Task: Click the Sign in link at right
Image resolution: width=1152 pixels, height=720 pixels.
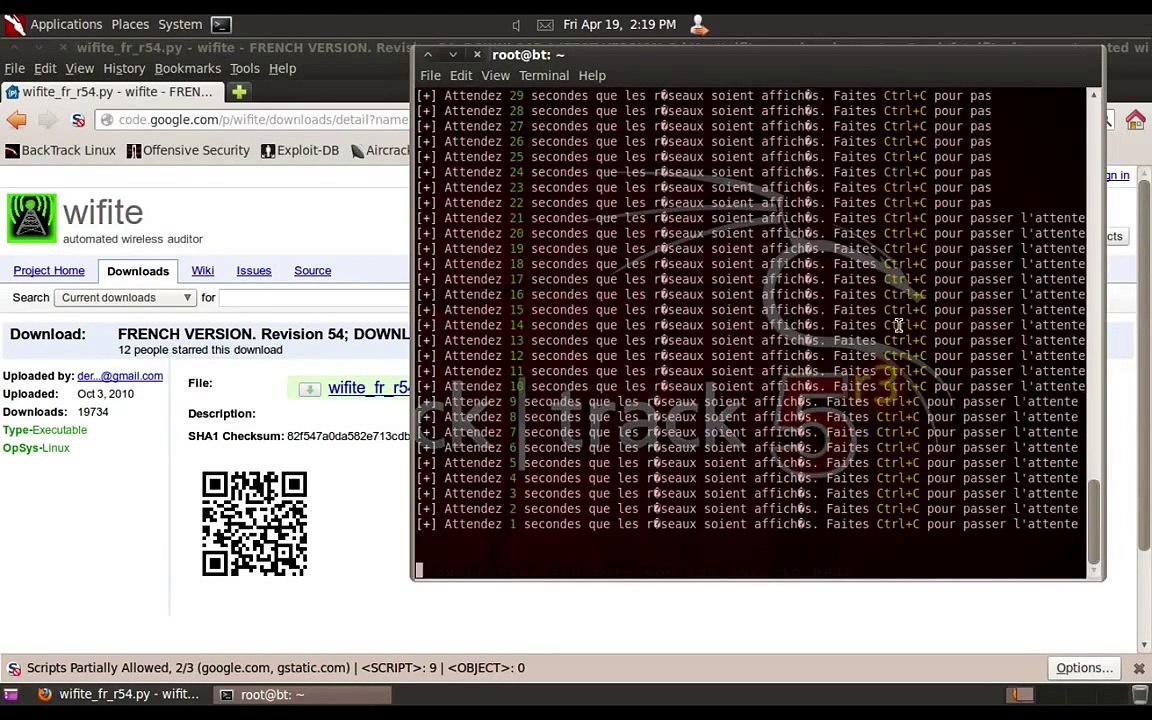Action: pos(1118,175)
